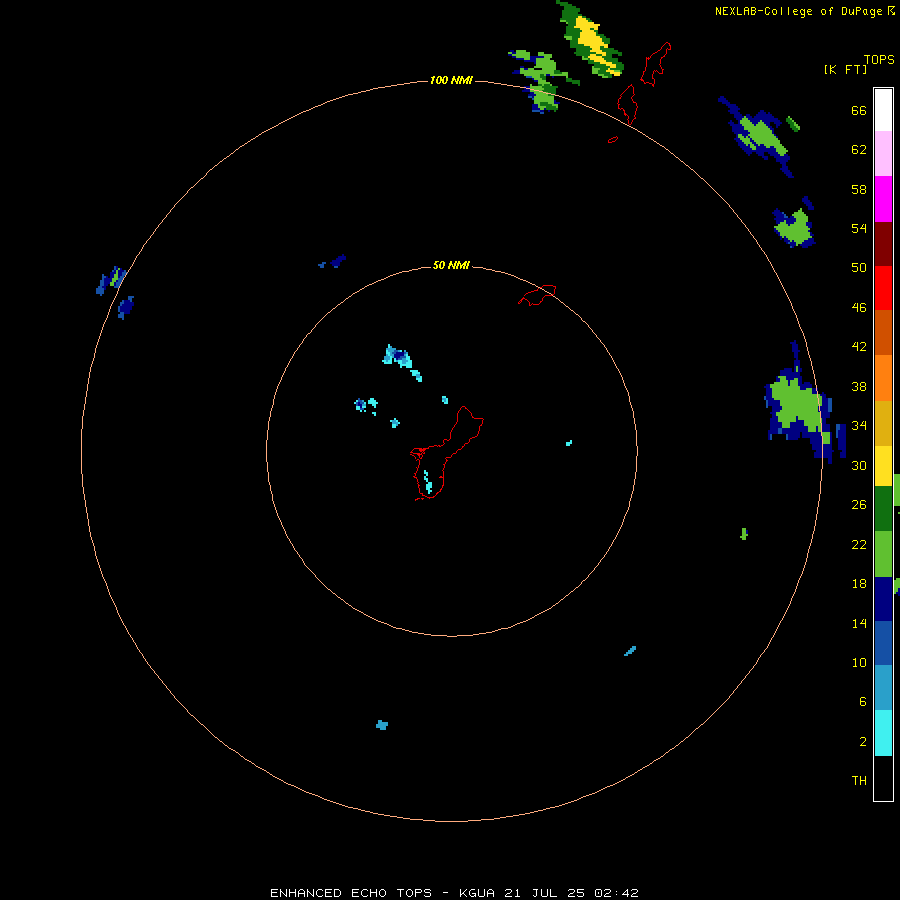
Task: Click the 26 value on the legend
Action: (x=859, y=505)
